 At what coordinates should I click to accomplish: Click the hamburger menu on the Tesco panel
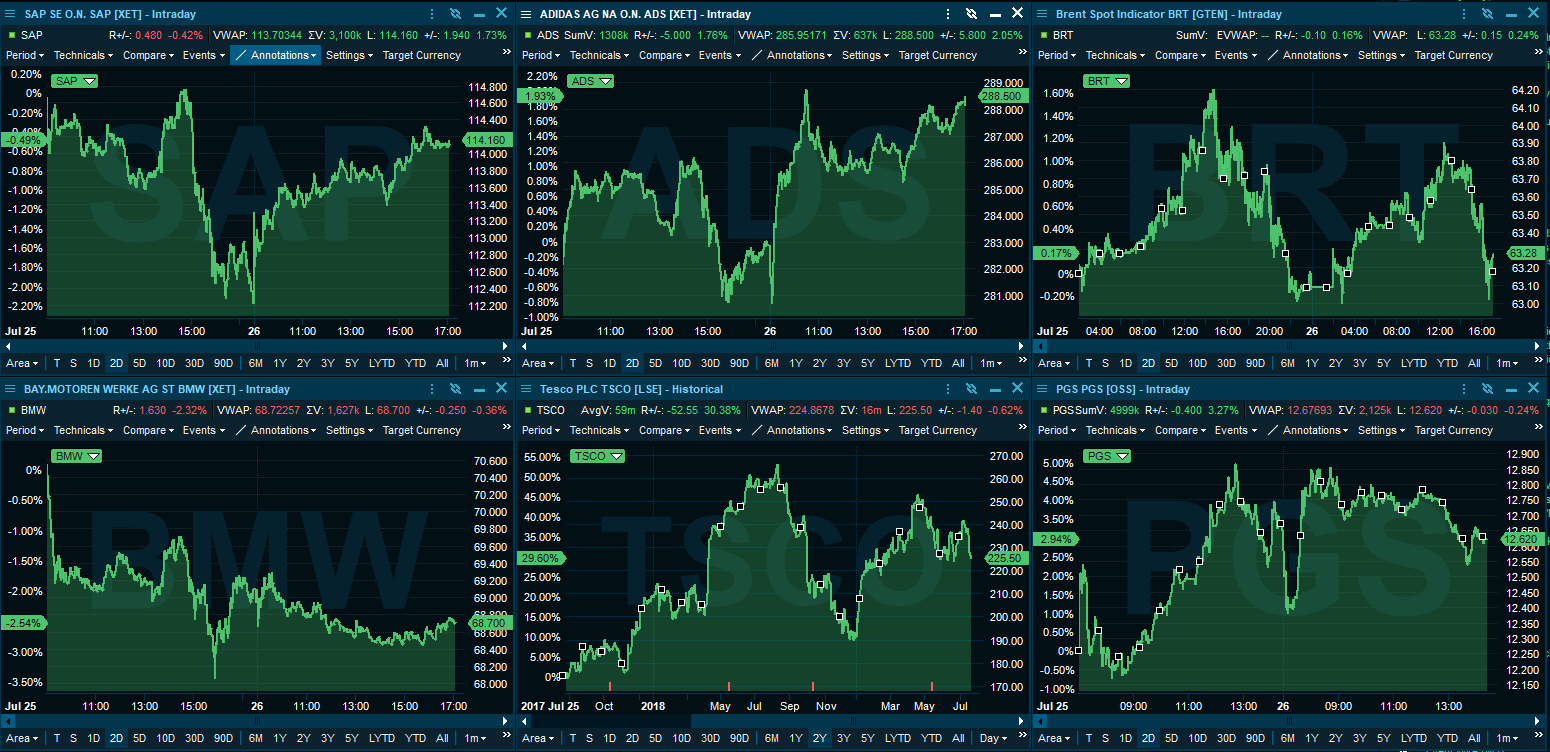[x=526, y=389]
